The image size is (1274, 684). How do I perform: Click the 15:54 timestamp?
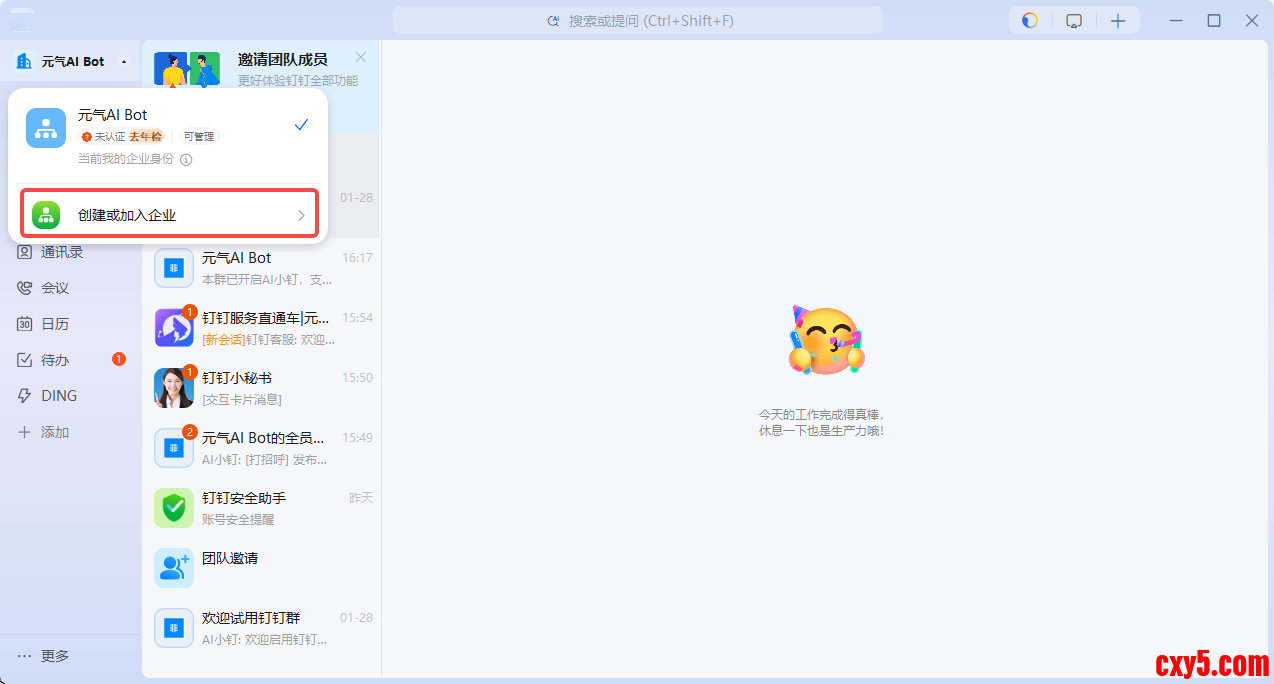pos(357,318)
